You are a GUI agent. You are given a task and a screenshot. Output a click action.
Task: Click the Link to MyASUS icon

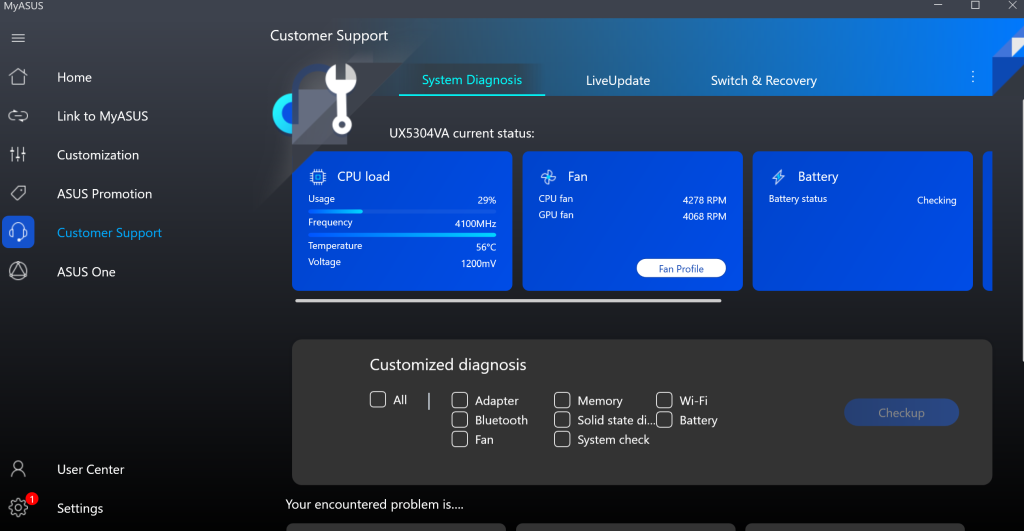coord(18,116)
